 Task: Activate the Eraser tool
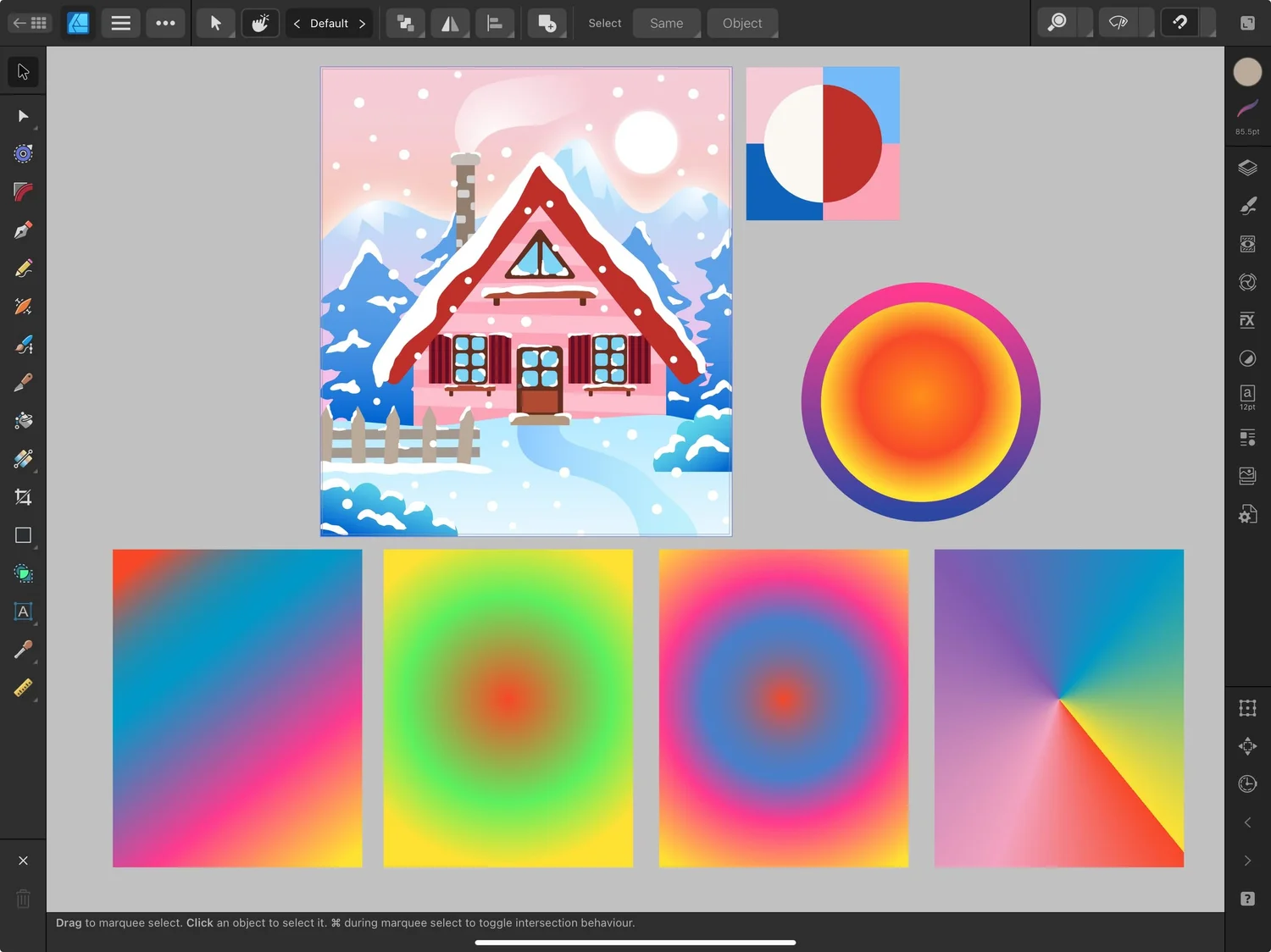(23, 382)
